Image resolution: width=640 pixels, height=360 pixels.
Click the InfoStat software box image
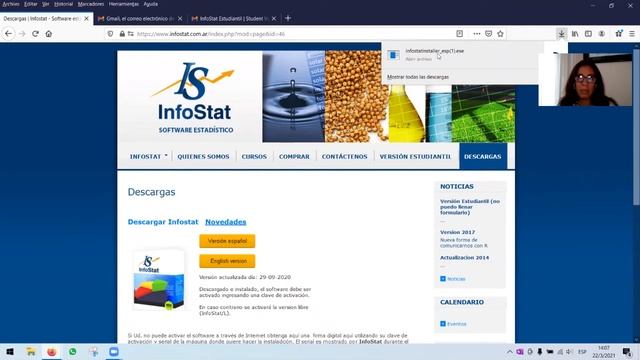pyautogui.click(x=159, y=280)
